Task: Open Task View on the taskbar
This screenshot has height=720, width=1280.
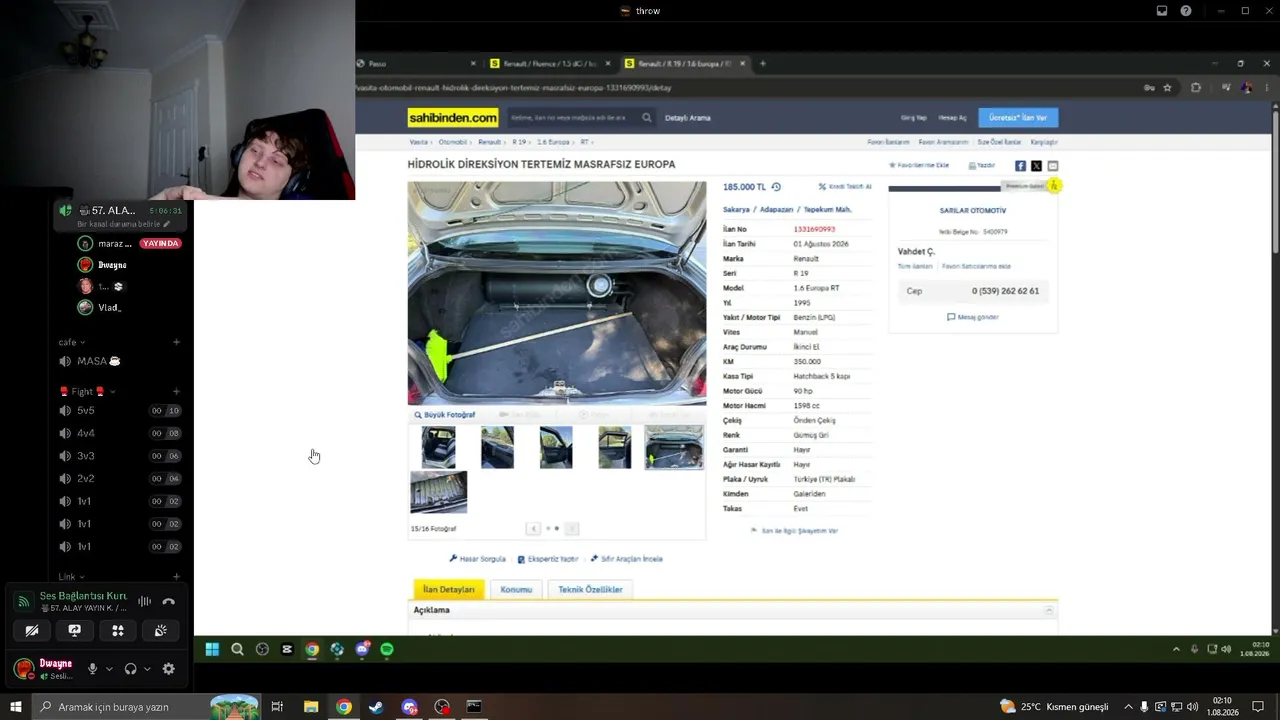Action: 277,707
